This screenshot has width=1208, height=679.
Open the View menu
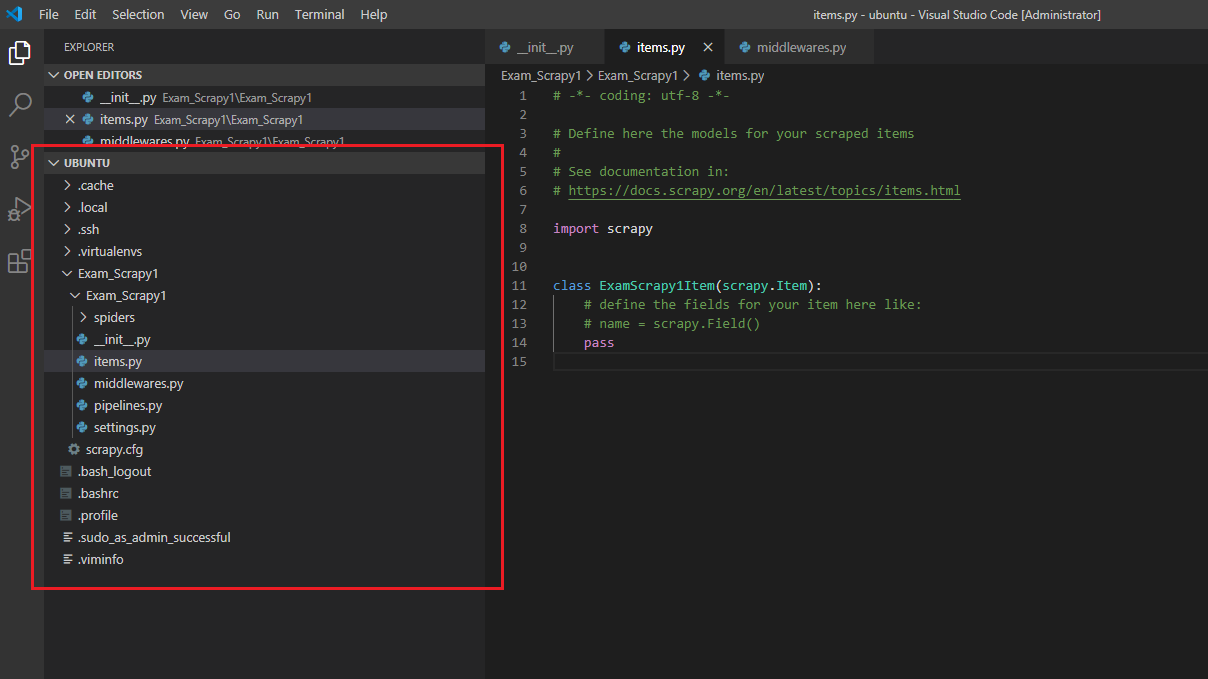tap(194, 14)
